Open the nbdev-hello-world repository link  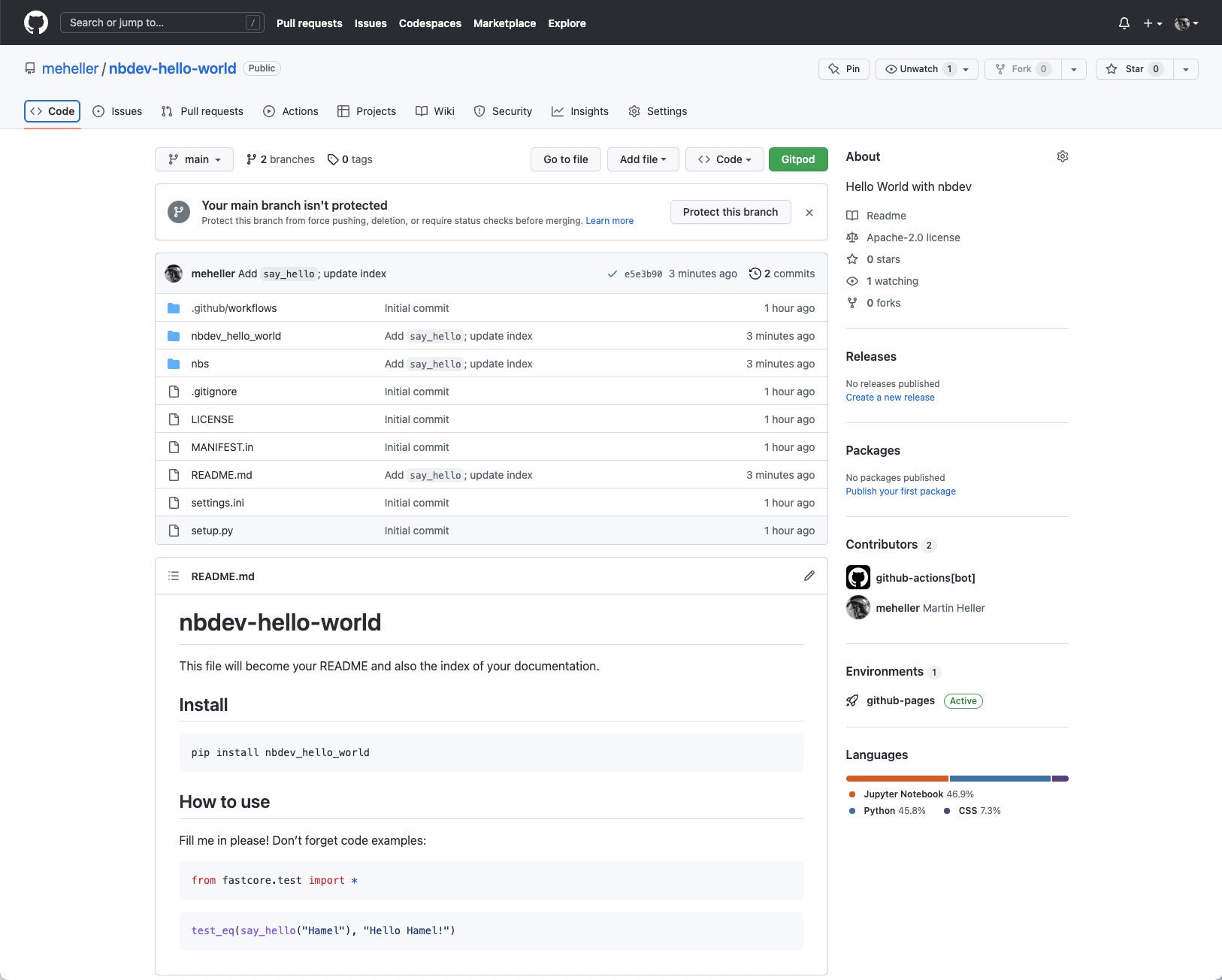click(172, 68)
